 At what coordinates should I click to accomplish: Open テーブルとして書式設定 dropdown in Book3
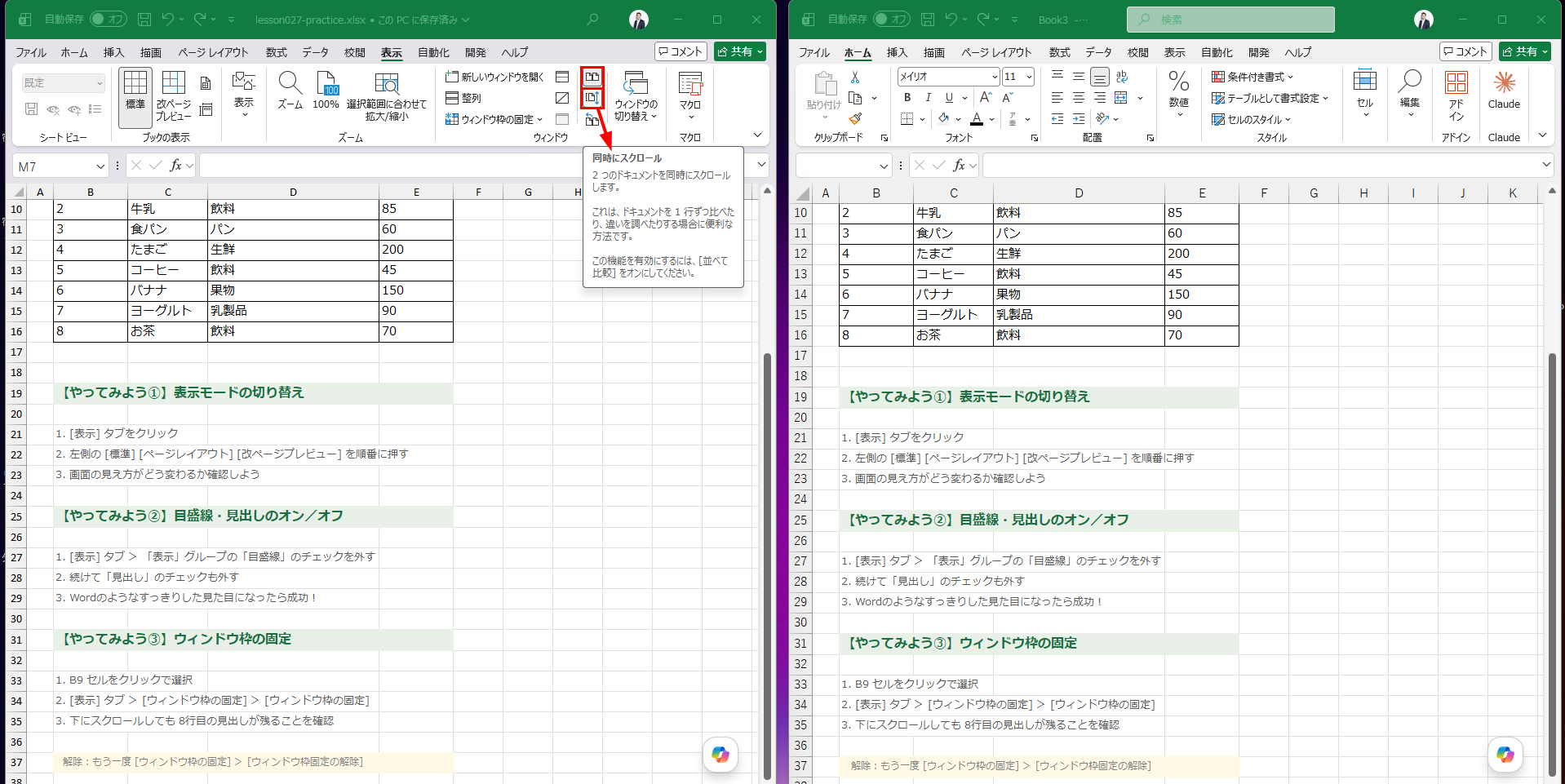click(1270, 98)
